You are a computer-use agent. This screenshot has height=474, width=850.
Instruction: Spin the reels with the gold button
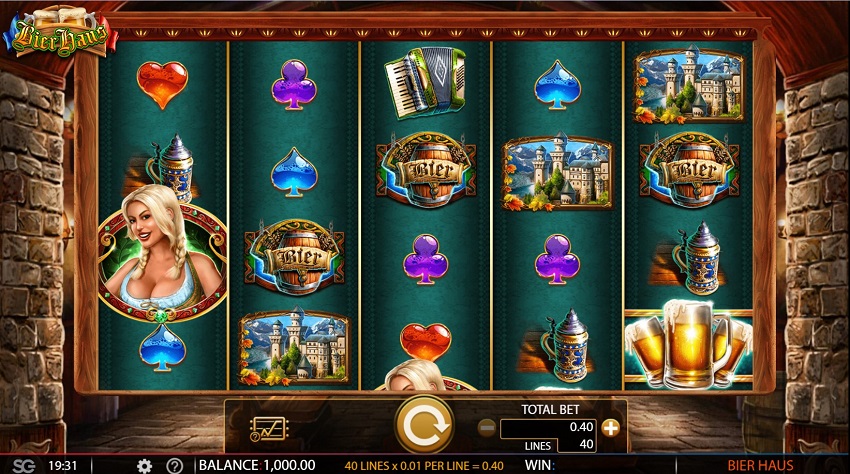click(x=424, y=426)
